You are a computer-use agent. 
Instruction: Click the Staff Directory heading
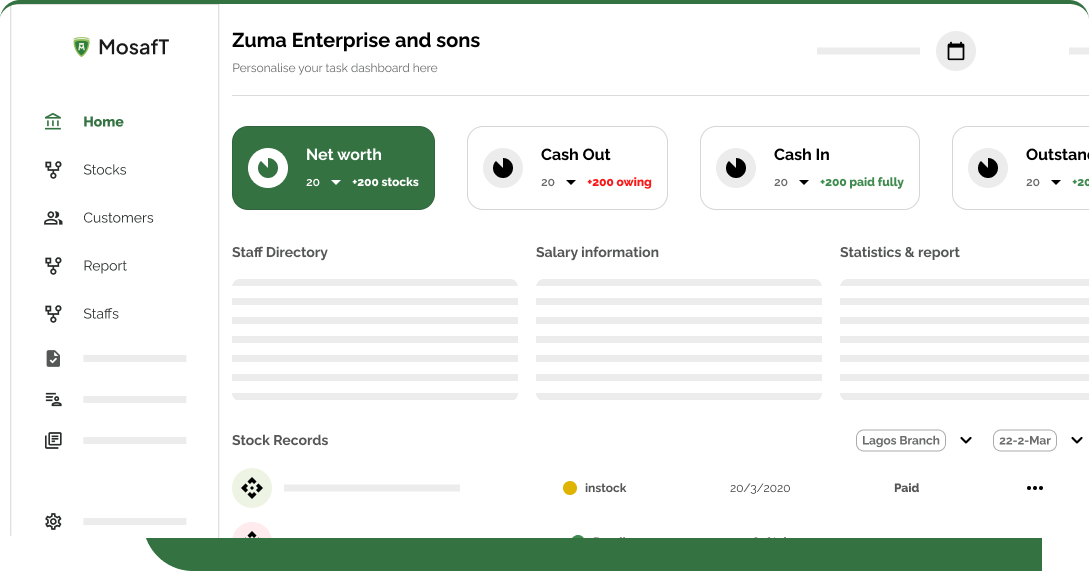(x=280, y=252)
